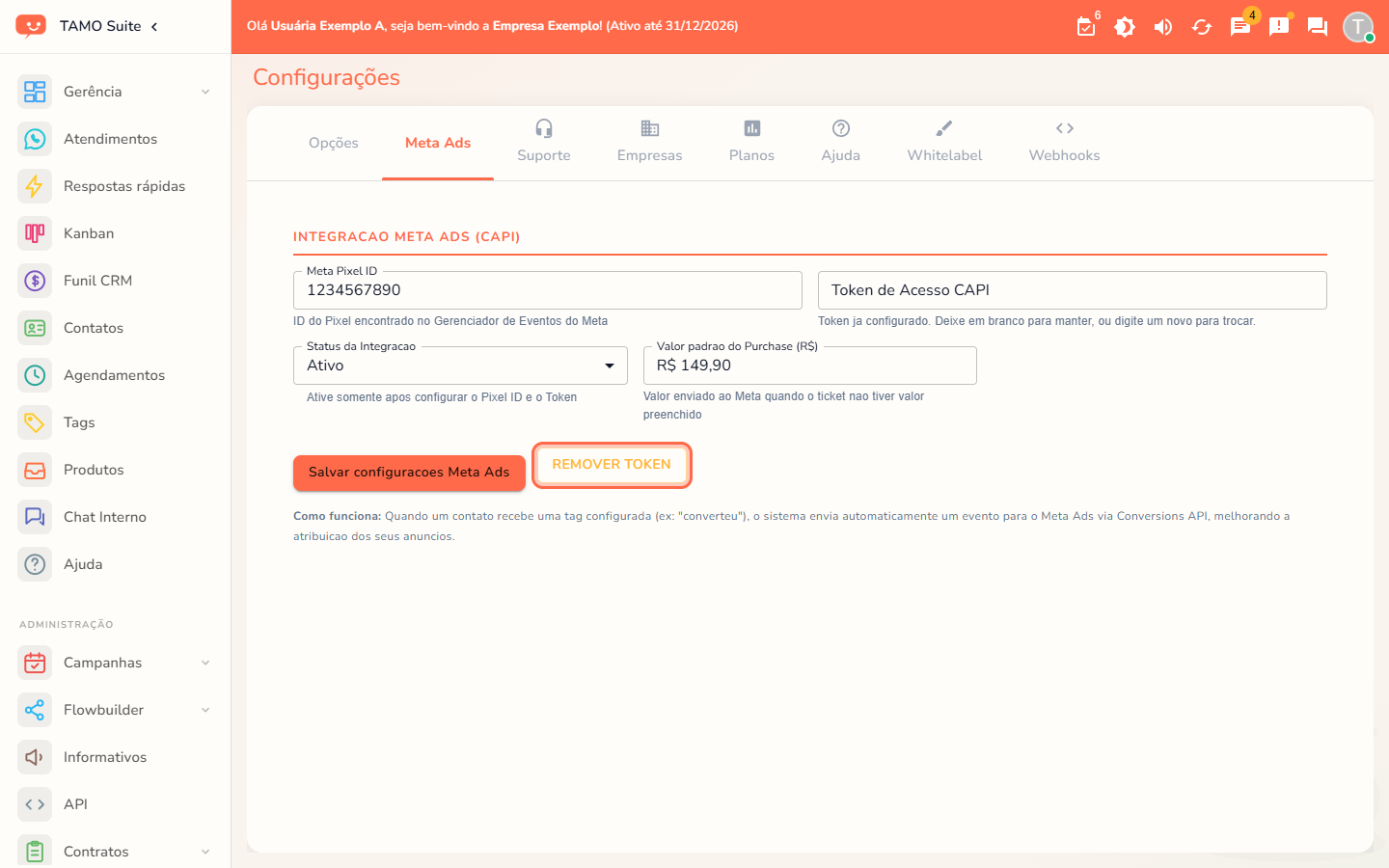Edit the Valor padrao do Purchase field
Screen dimensions: 1389x868
[810, 366]
